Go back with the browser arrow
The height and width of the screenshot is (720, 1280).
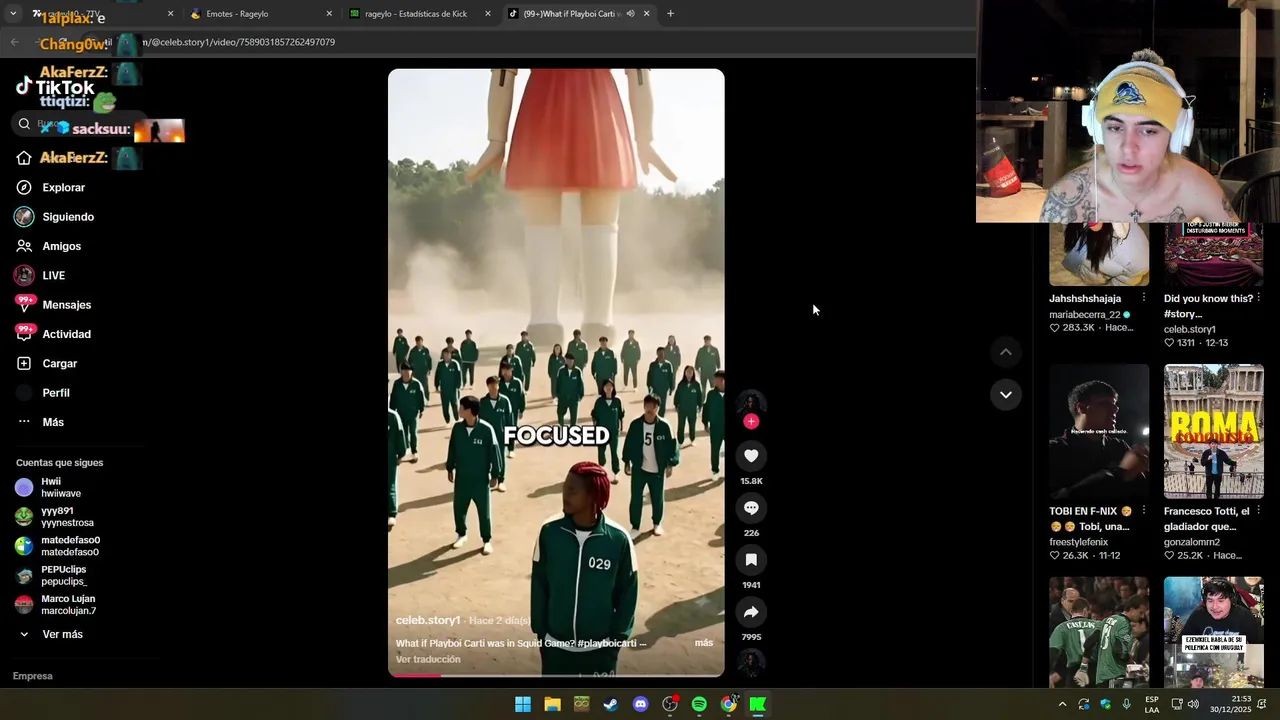pyautogui.click(x=14, y=42)
